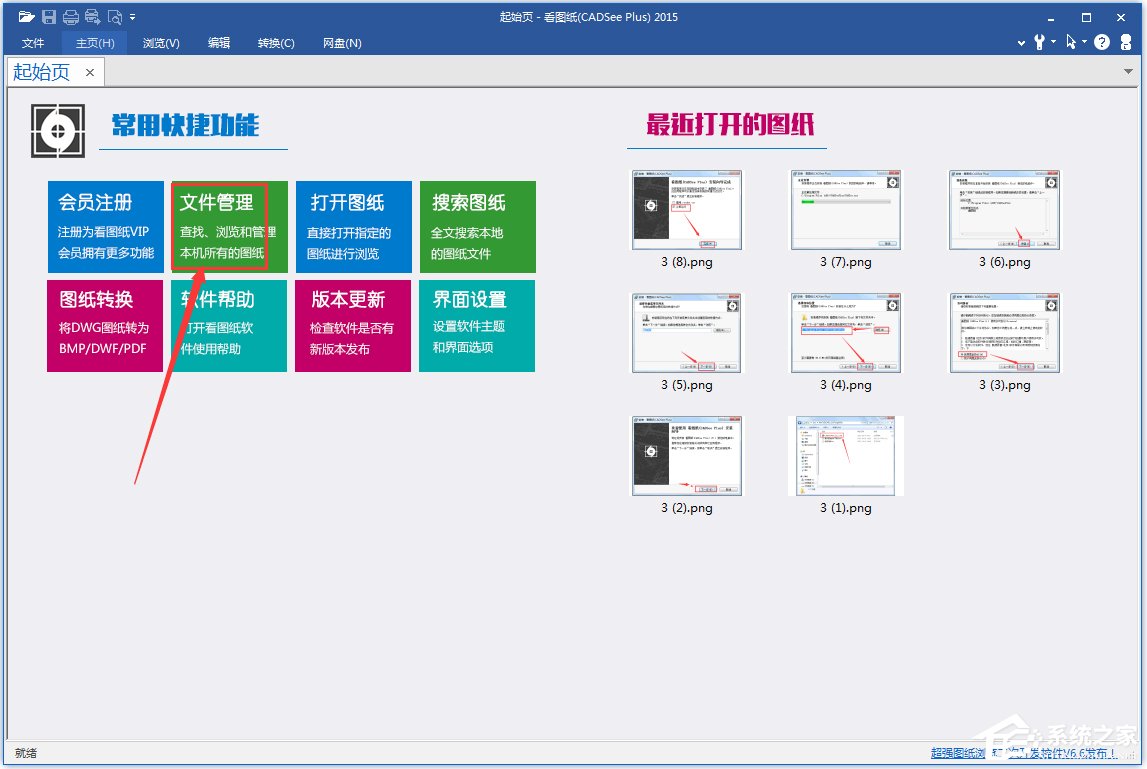Viewport: 1147px width, 769px height.
Task: Switch to the 网盘(L) menu
Action: click(342, 43)
